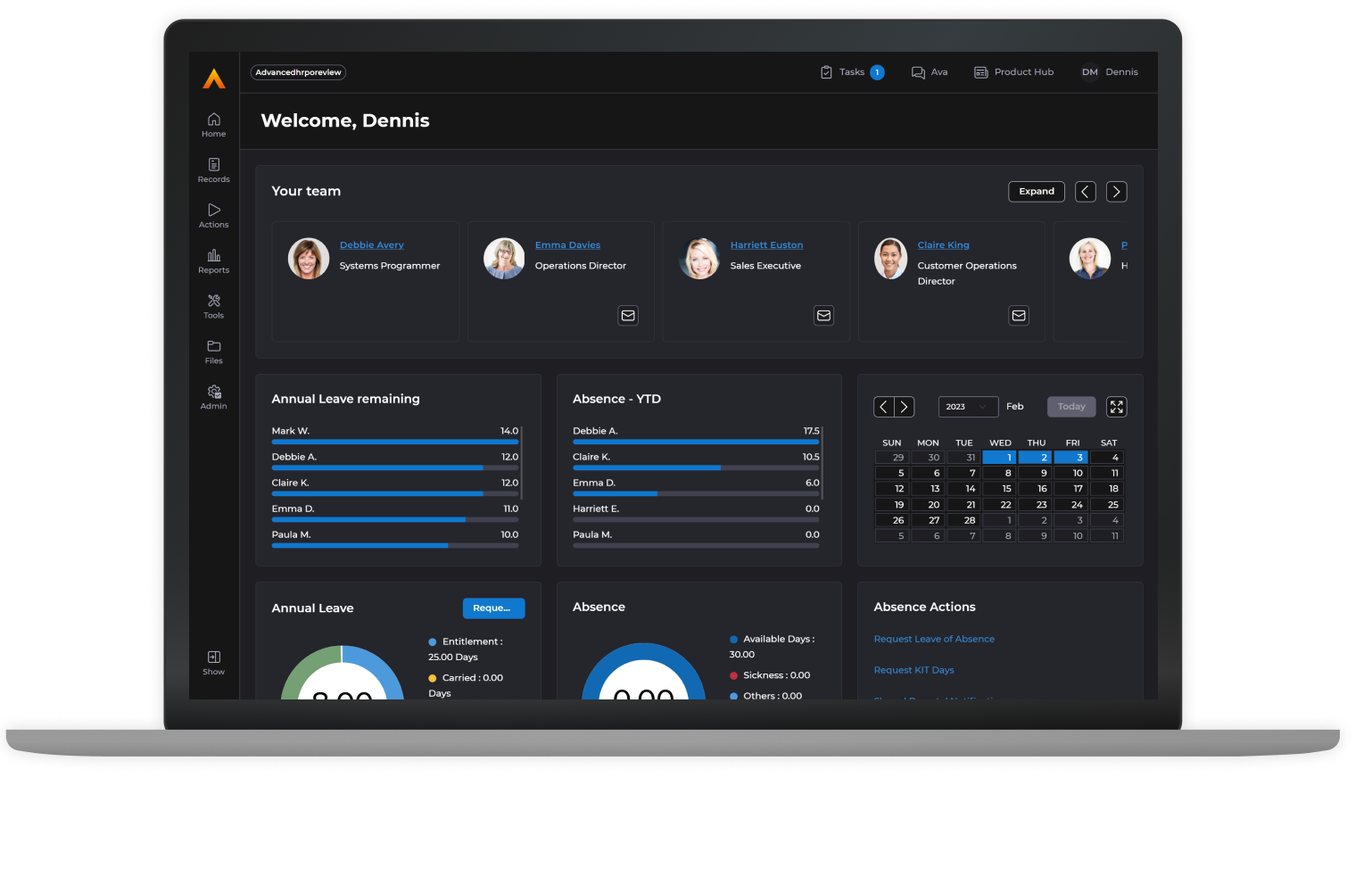Open the Admin settings icon
The image size is (1372, 885).
tap(213, 393)
